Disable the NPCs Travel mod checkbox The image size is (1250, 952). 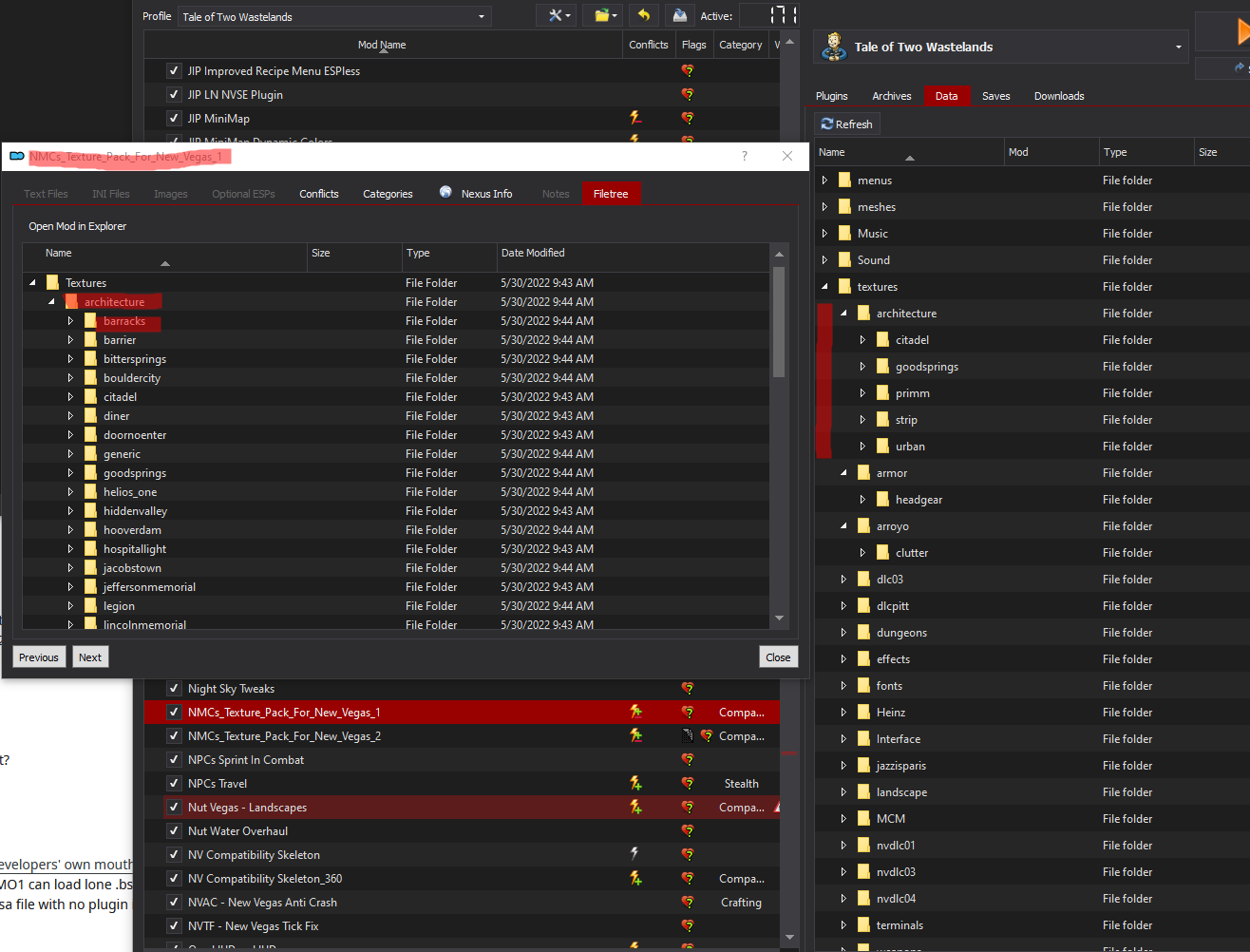coord(174,783)
